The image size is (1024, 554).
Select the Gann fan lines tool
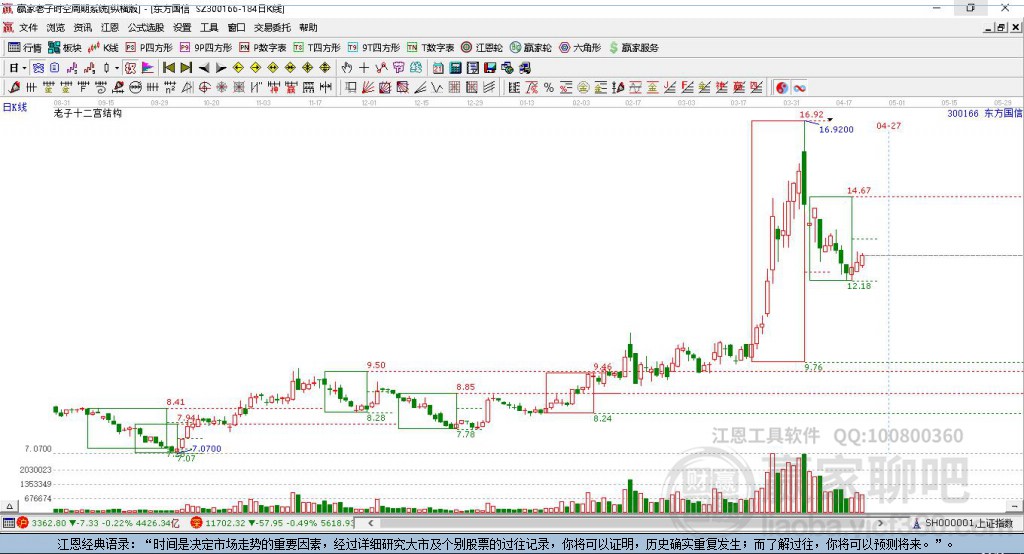368,88
